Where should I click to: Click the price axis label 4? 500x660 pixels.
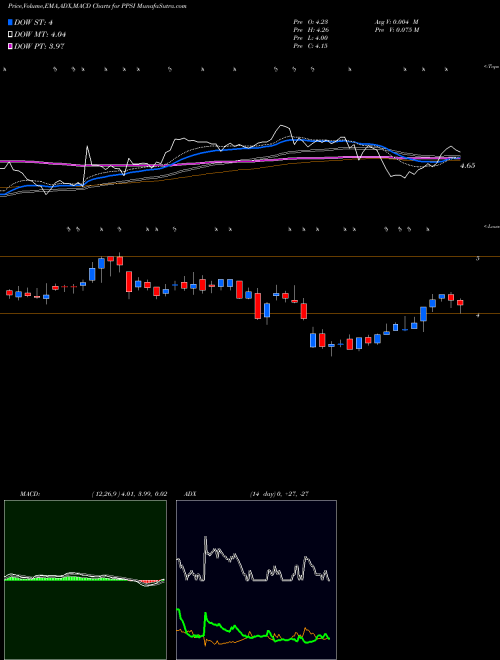click(477, 315)
